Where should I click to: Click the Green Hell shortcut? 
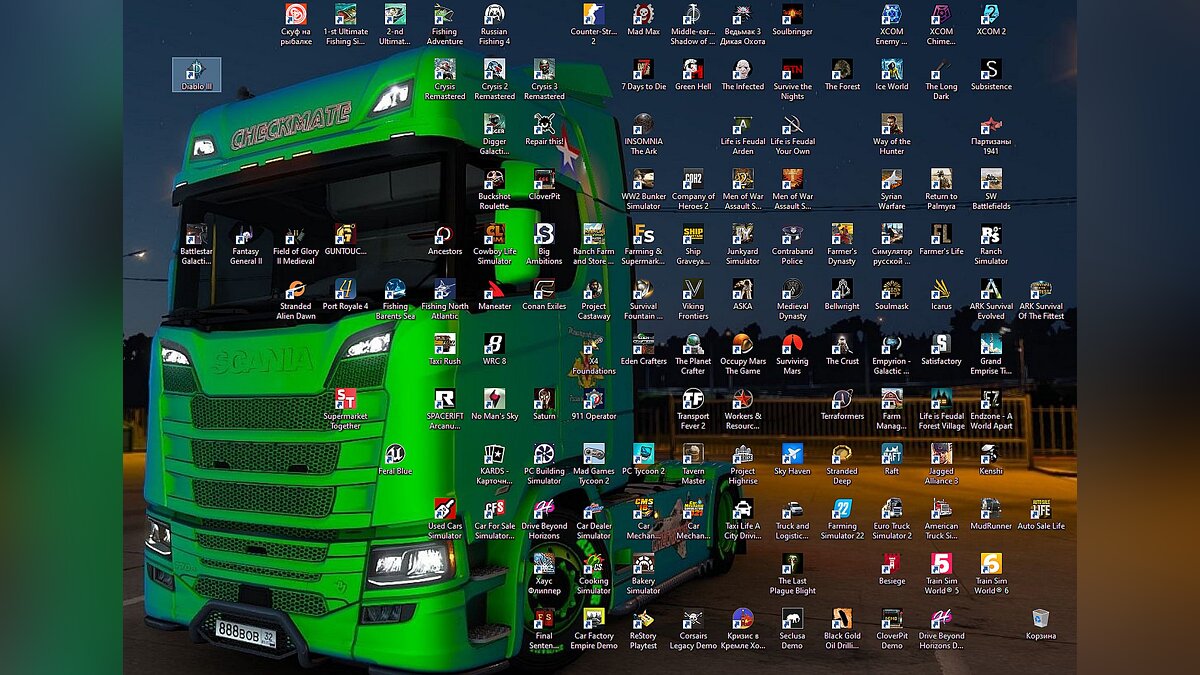(x=693, y=75)
